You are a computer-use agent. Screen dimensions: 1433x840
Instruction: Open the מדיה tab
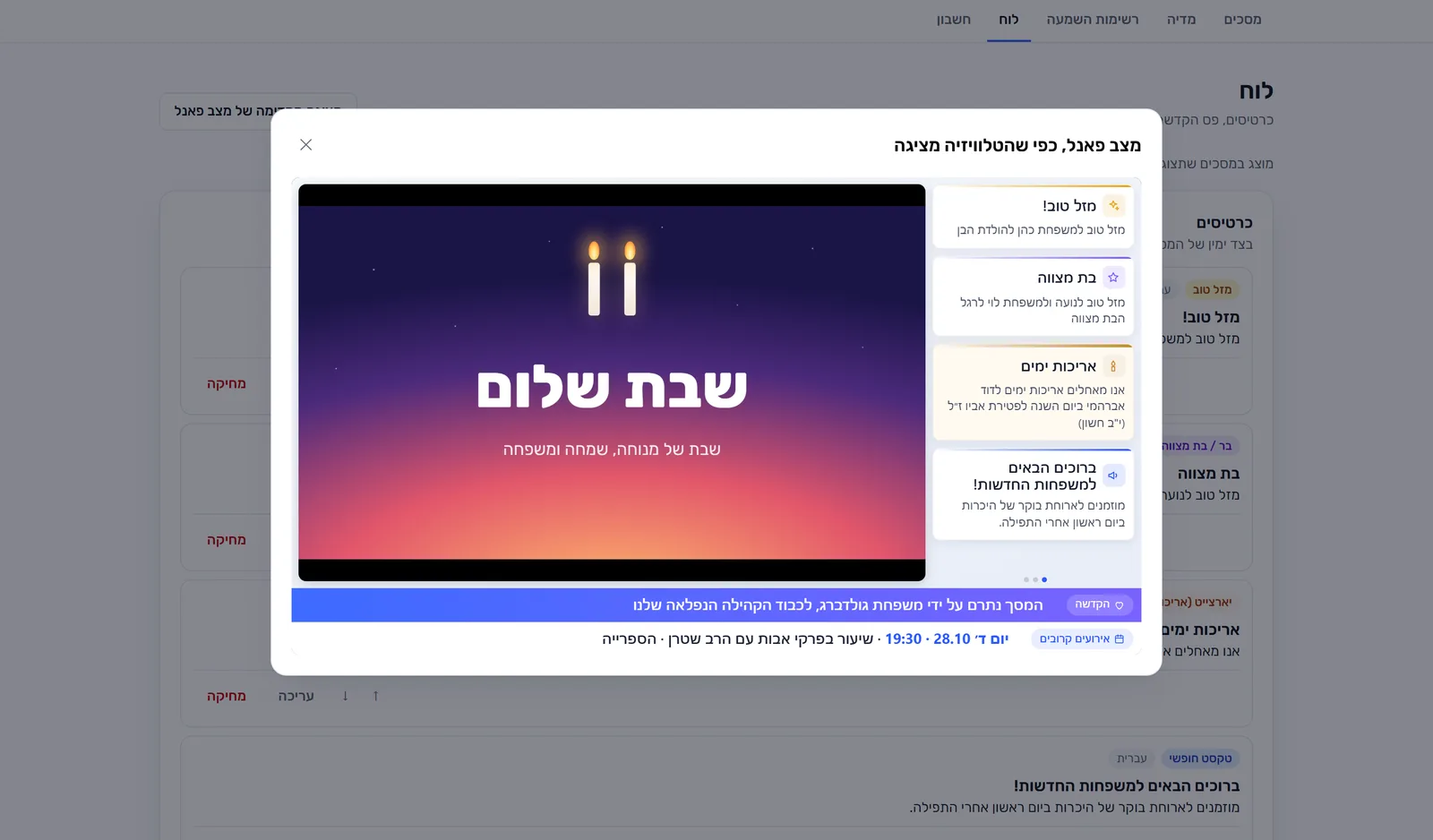pos(1181,20)
